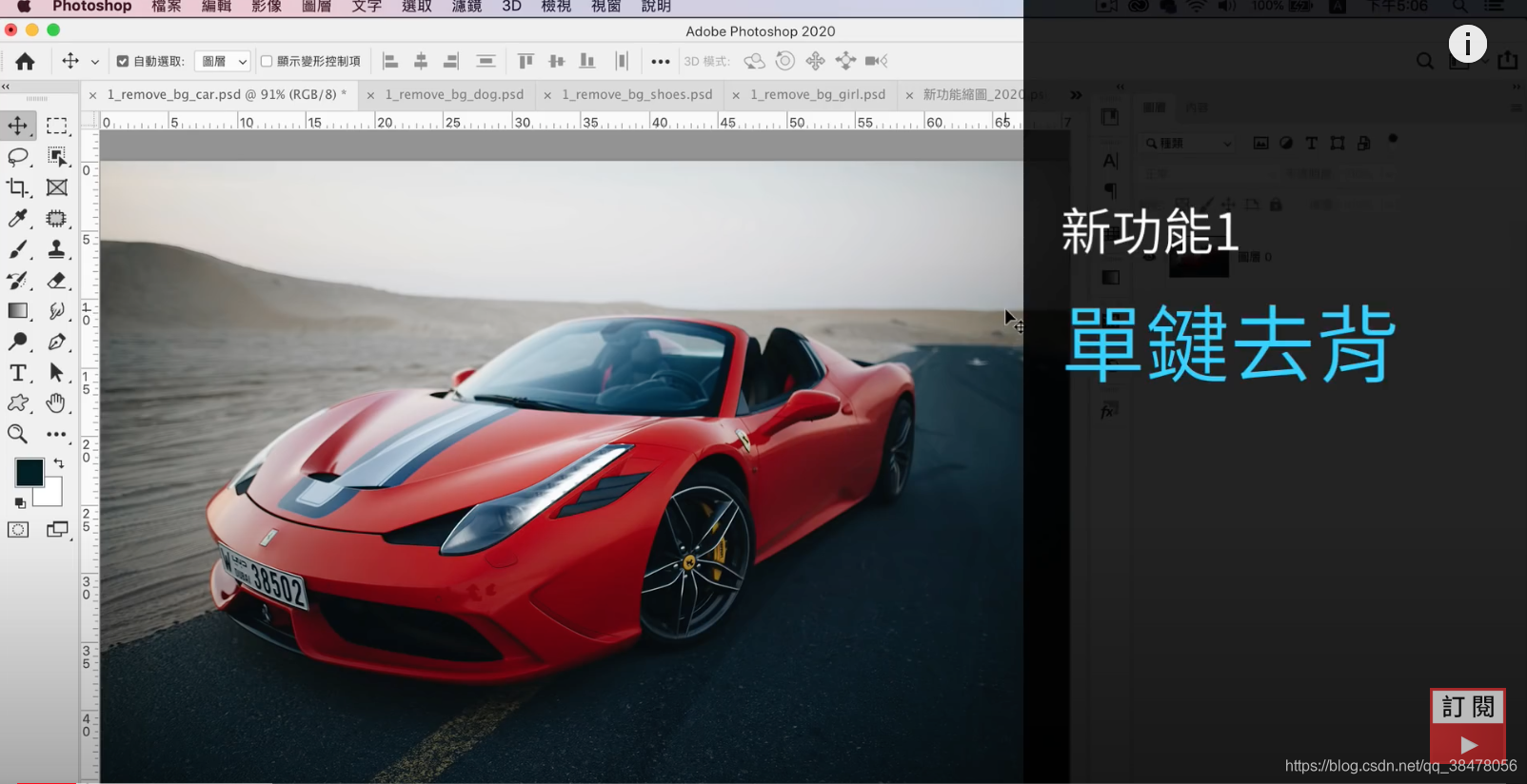
Task: Open the 濾鏡 menu
Action: tap(466, 7)
